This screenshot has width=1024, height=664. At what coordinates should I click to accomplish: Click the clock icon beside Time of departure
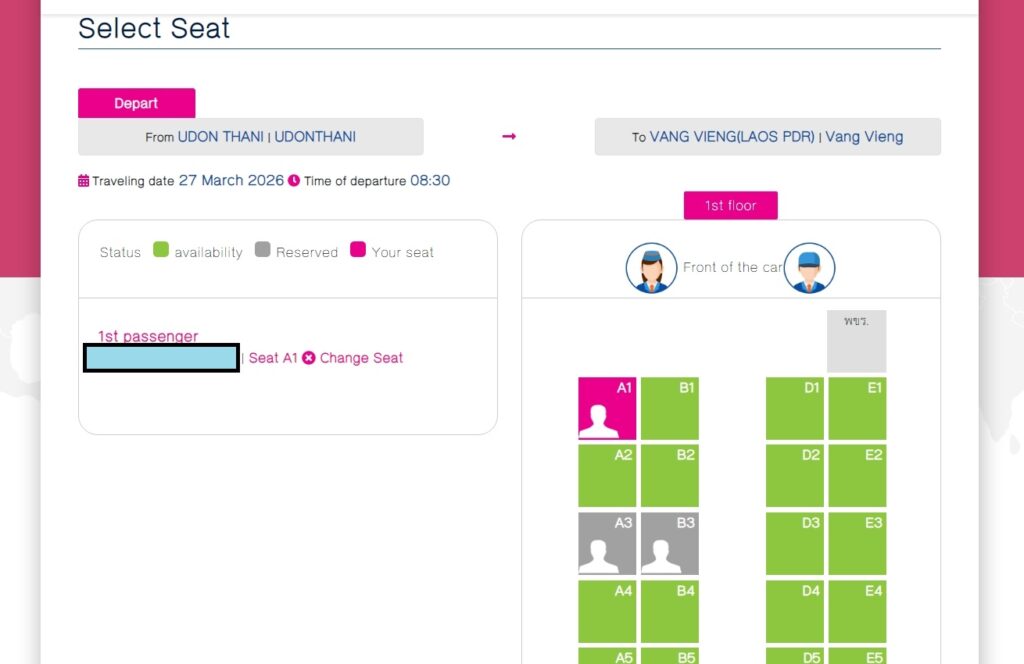click(294, 181)
